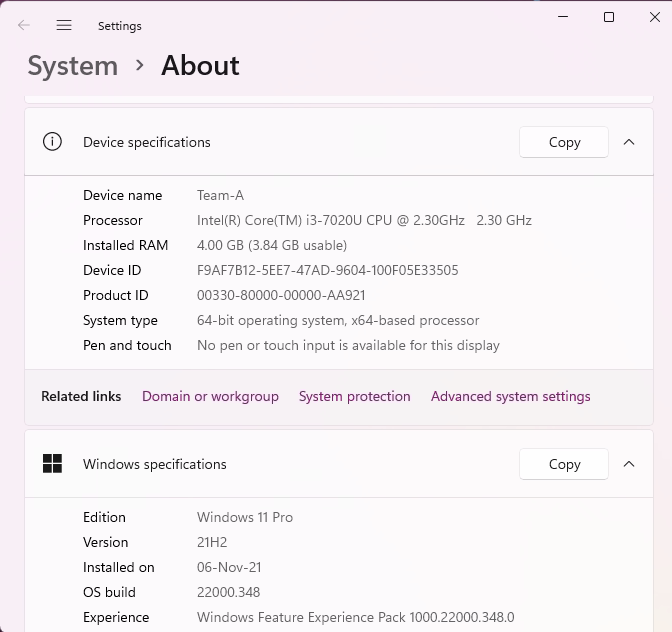Click the Pen and touch label
The width and height of the screenshot is (672, 632).
tap(127, 345)
